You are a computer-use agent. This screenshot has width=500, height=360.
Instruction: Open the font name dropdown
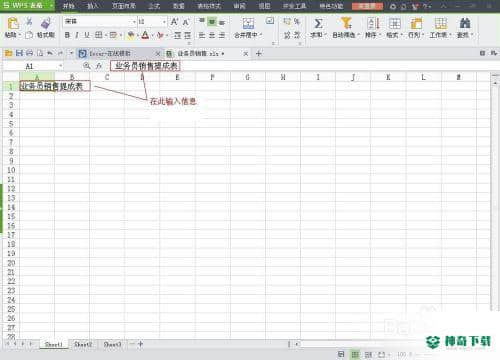tap(134, 22)
